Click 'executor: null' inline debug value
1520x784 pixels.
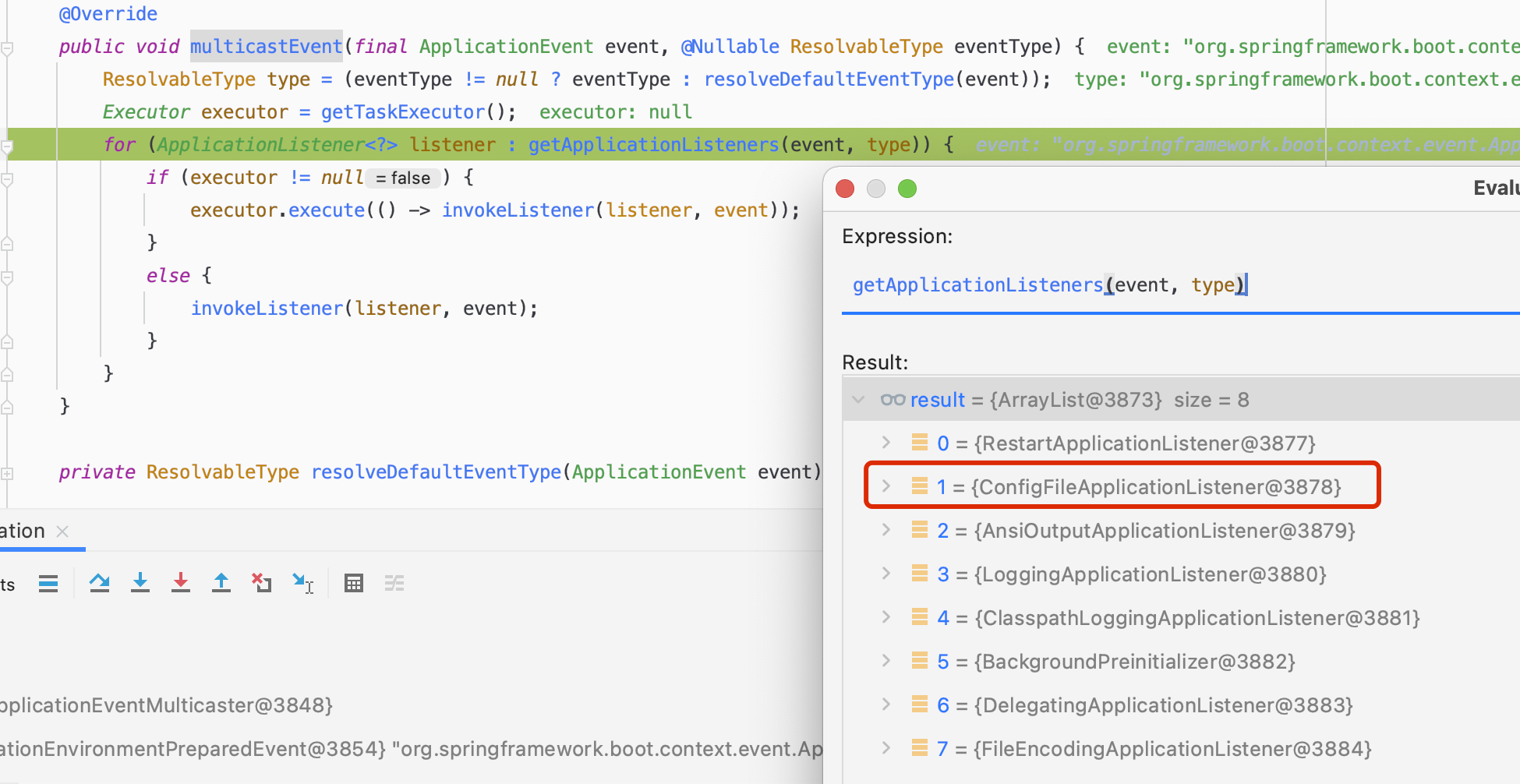pyautogui.click(x=616, y=112)
